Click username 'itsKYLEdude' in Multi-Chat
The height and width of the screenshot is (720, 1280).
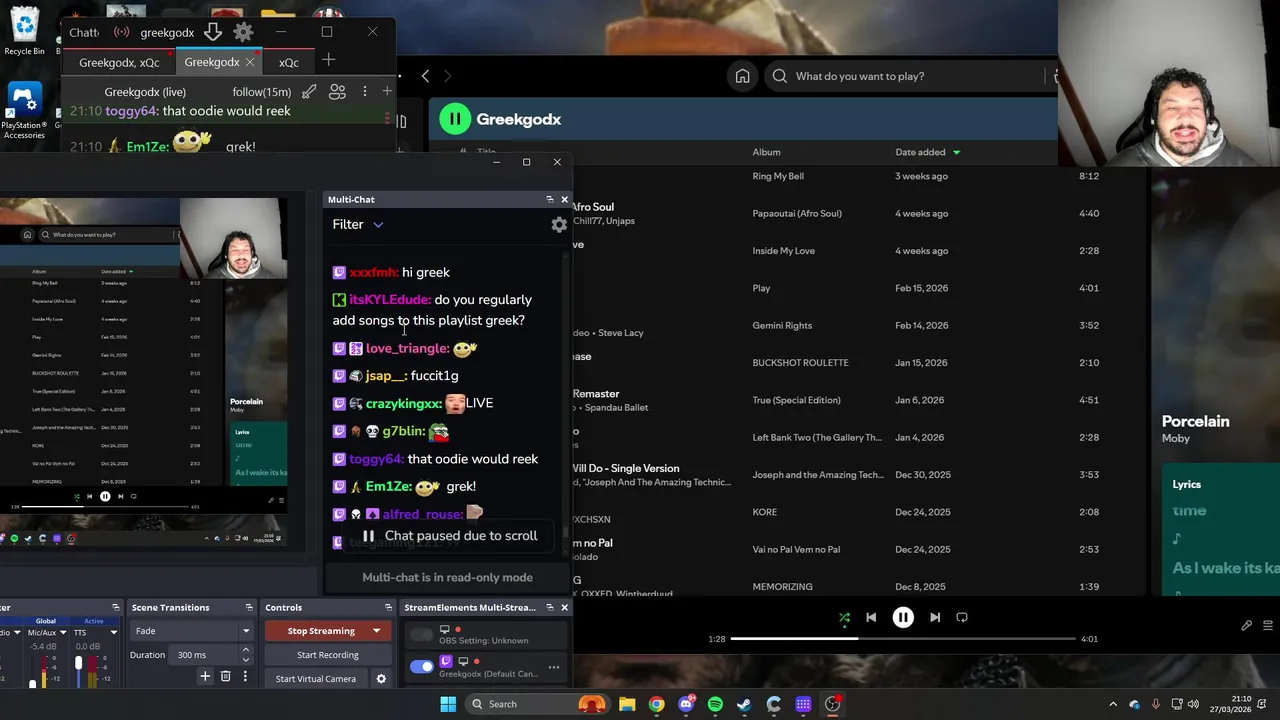tap(390, 300)
